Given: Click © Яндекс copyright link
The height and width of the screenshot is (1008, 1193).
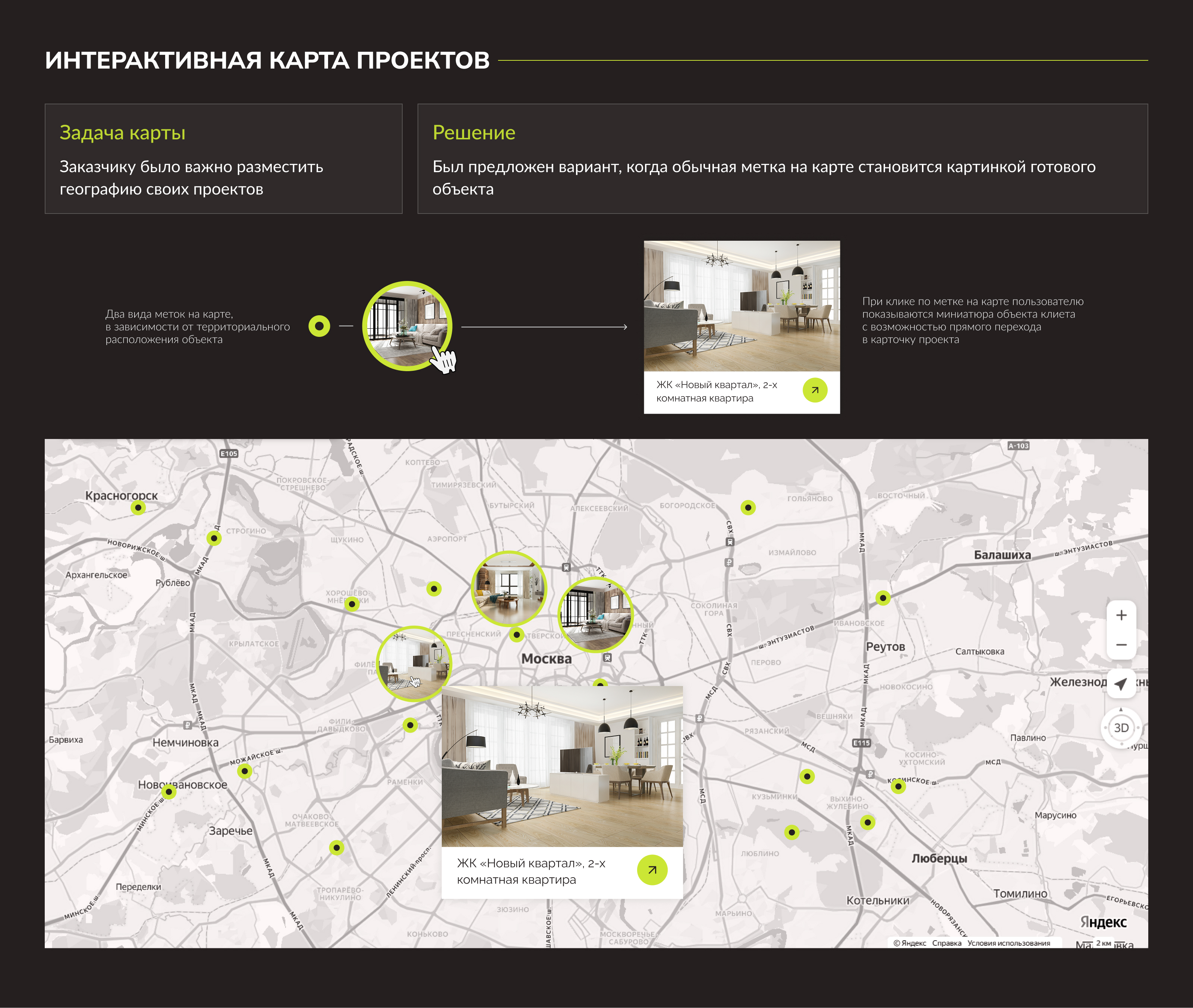Looking at the screenshot, I should click(909, 943).
